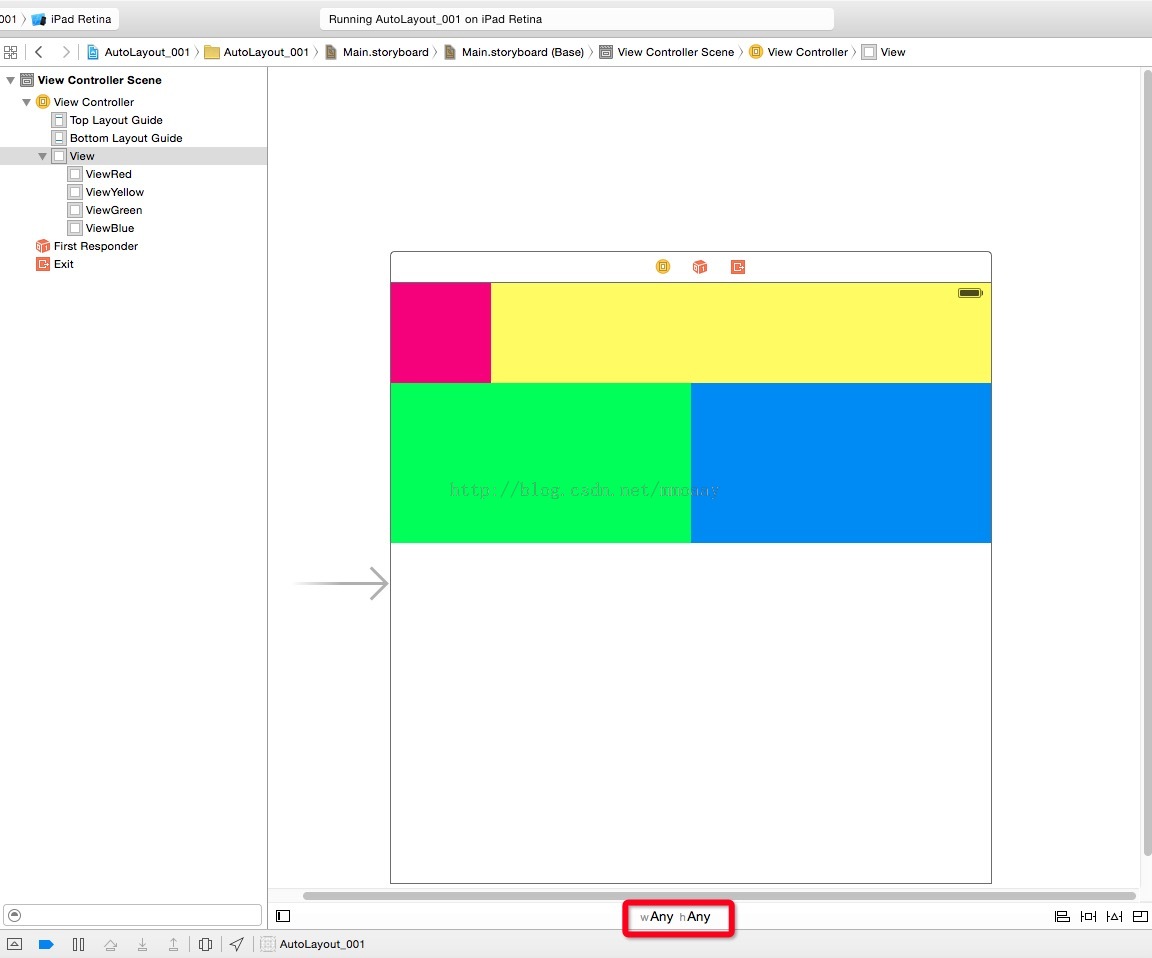Toggle breakpoints activation in debug bar
1152x958 pixels.
pyautogui.click(x=46, y=944)
